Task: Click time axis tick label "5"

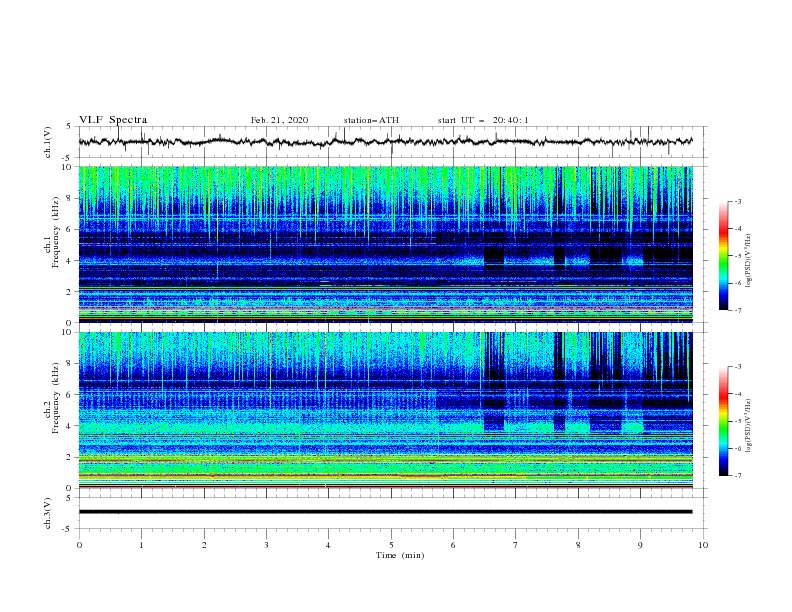Action: pos(391,545)
